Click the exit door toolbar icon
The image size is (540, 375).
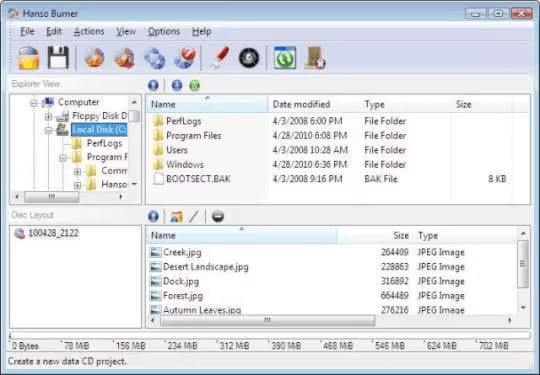point(315,58)
